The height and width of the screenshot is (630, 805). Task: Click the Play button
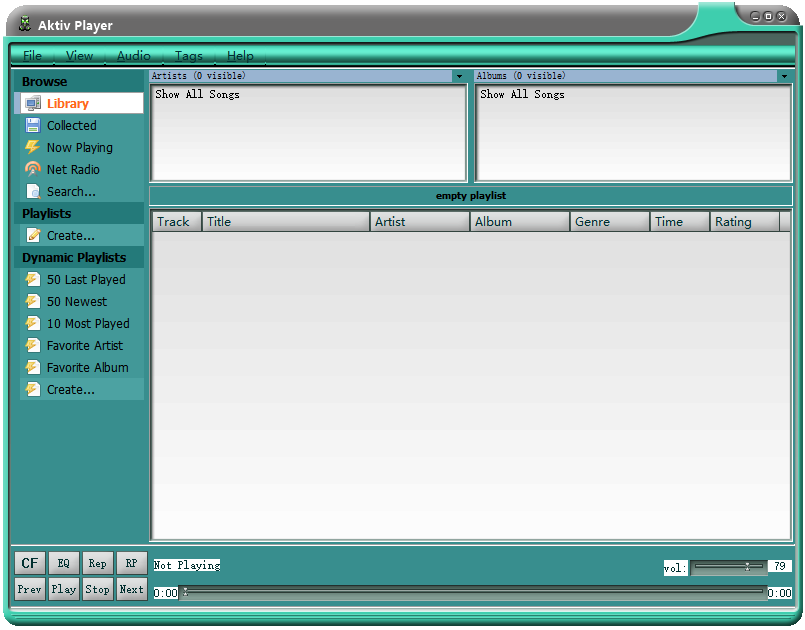64,589
